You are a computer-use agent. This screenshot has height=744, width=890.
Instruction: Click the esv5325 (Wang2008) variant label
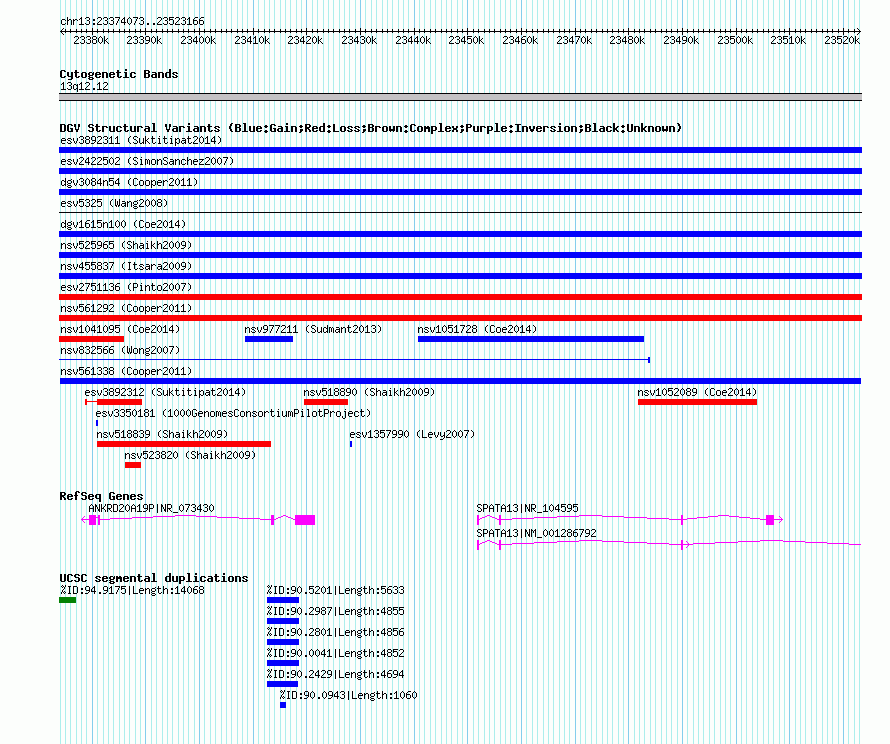coord(114,203)
